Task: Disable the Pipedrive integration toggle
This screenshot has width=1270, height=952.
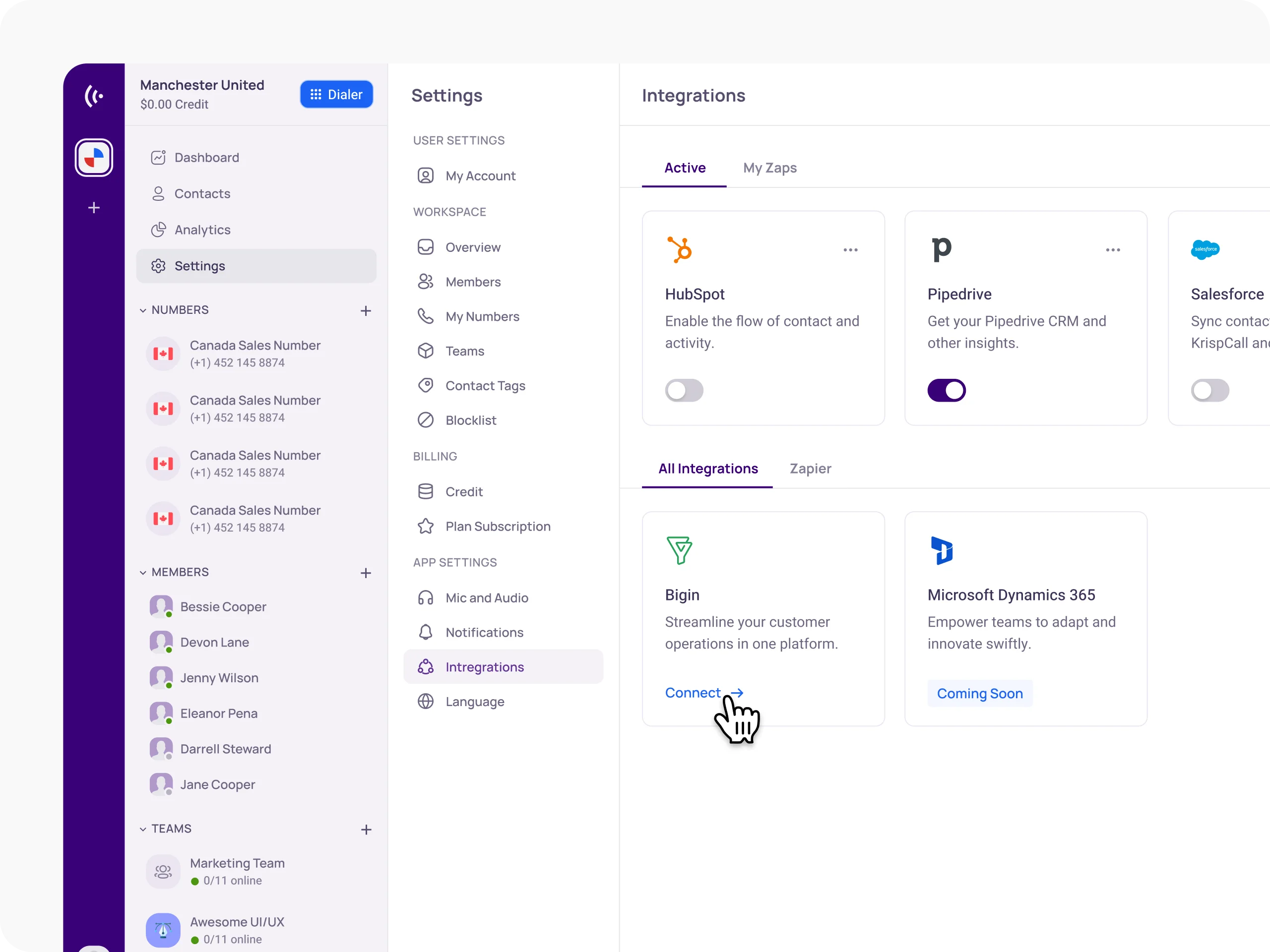Action: tap(947, 390)
